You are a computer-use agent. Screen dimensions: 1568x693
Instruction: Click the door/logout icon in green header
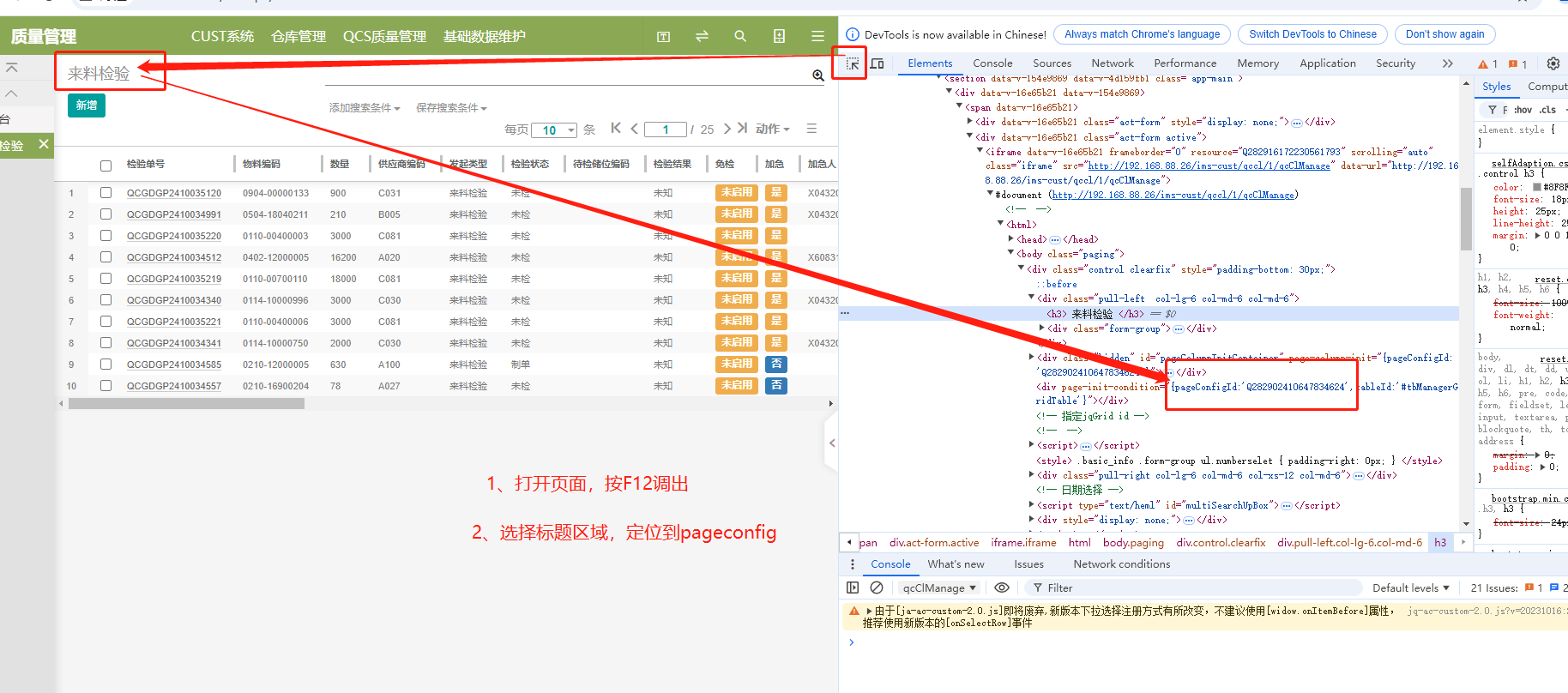pos(779,36)
